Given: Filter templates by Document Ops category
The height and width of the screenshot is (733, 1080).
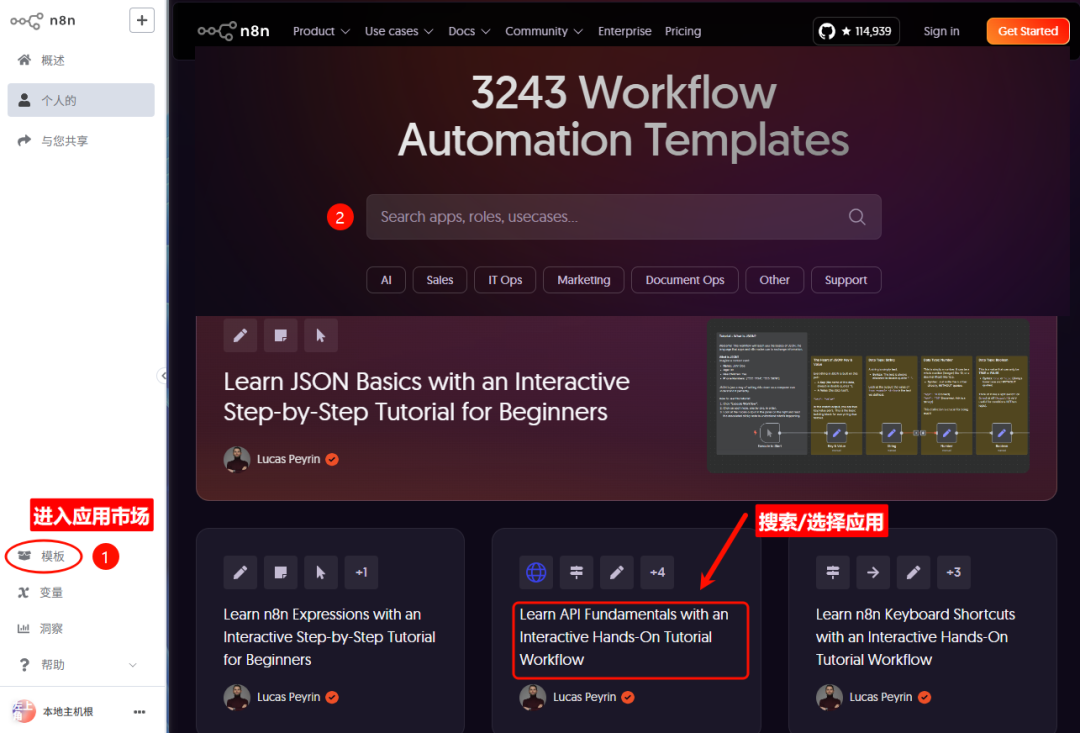Looking at the screenshot, I should 685,280.
